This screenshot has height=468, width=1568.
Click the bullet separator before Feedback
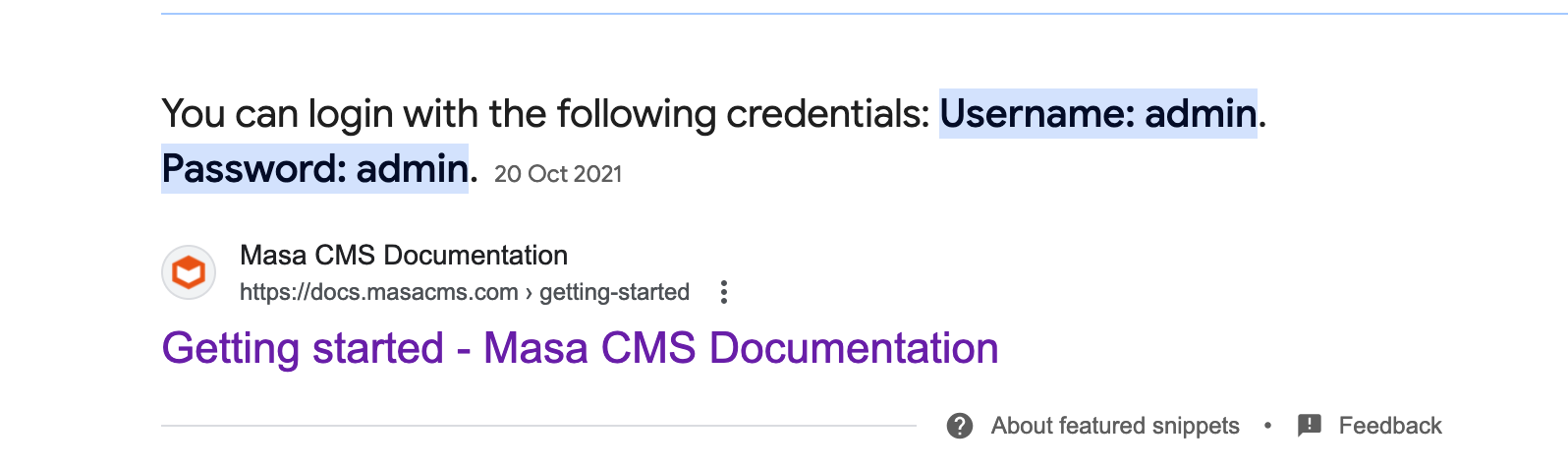click(1268, 426)
